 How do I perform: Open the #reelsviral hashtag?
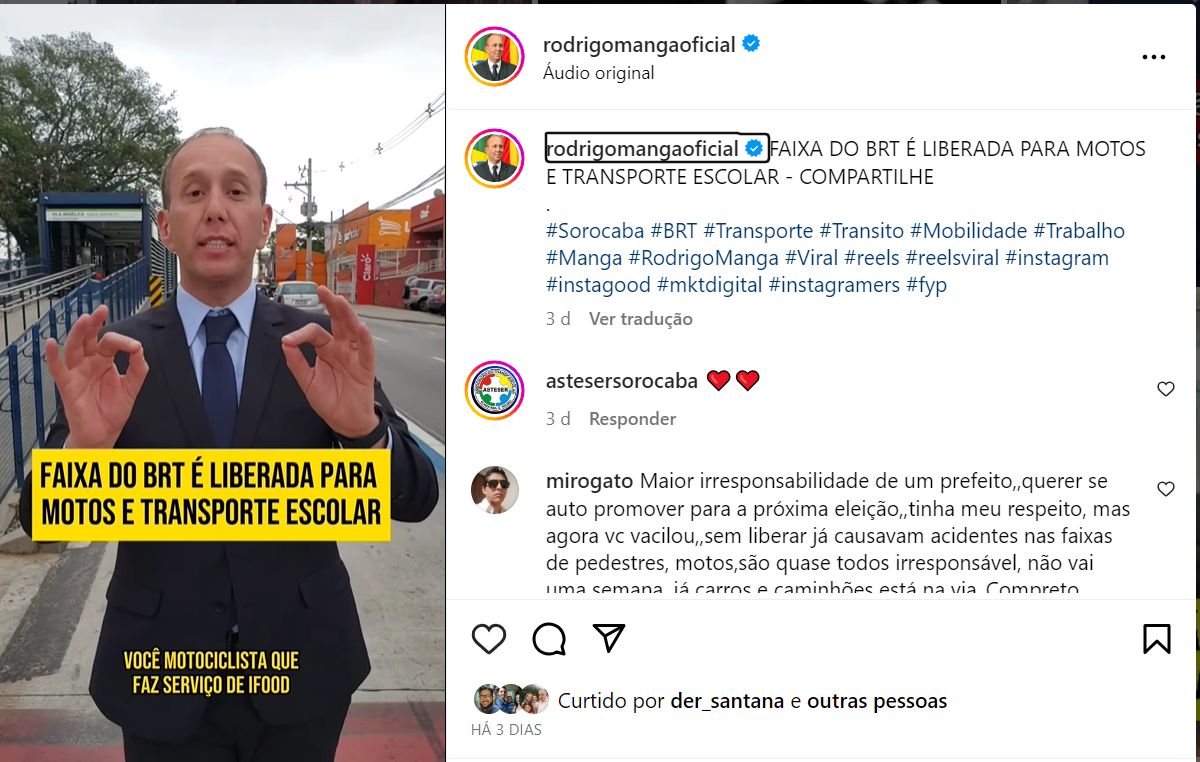pos(952,258)
